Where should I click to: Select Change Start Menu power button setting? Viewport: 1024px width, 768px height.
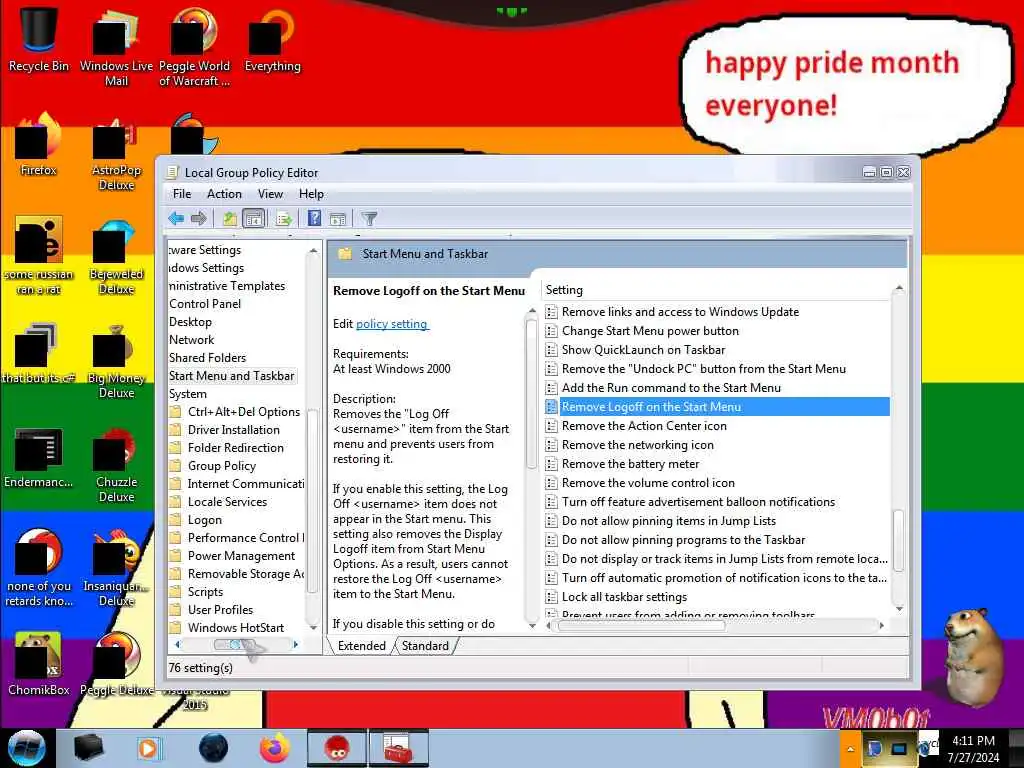[x=650, y=331]
